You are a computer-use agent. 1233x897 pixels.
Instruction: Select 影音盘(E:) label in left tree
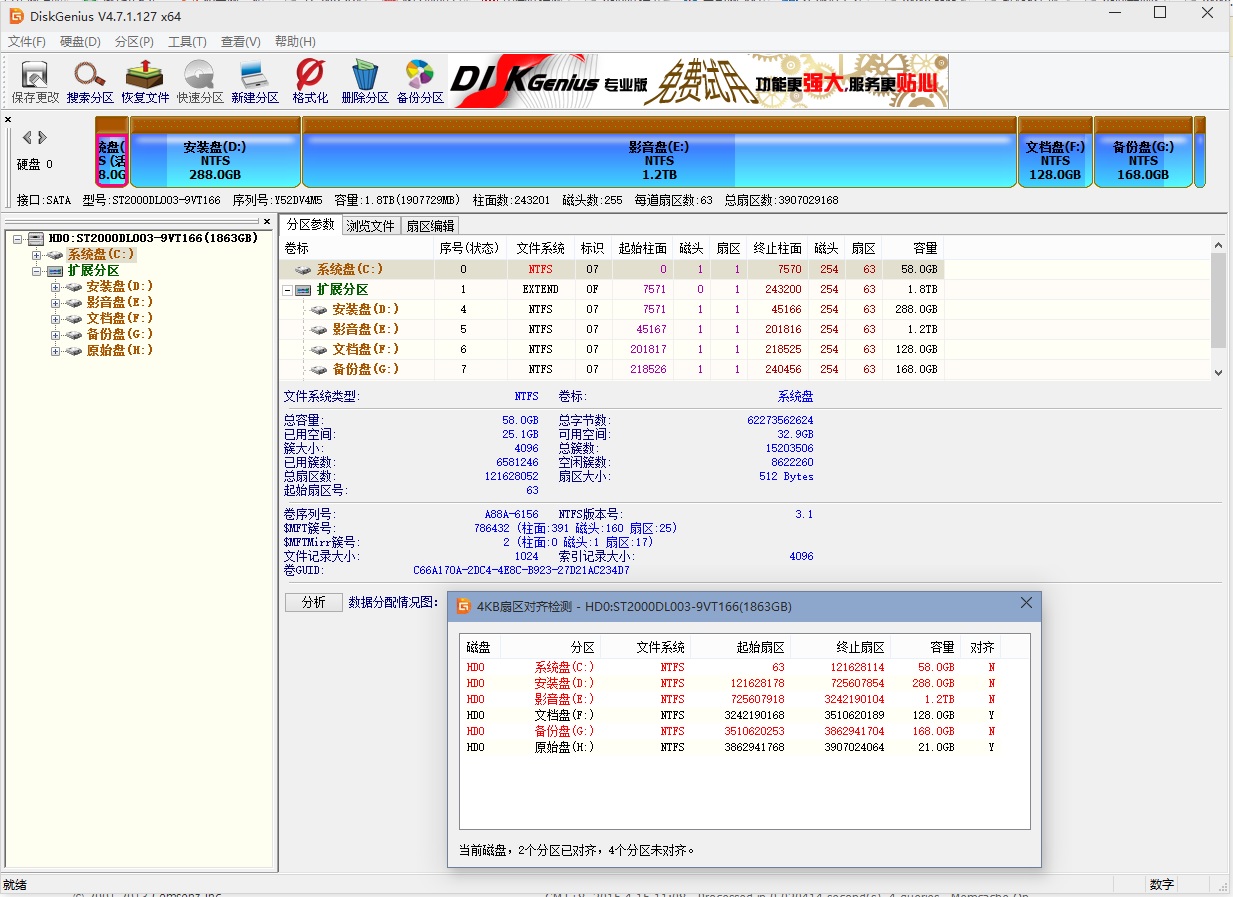tap(120, 302)
